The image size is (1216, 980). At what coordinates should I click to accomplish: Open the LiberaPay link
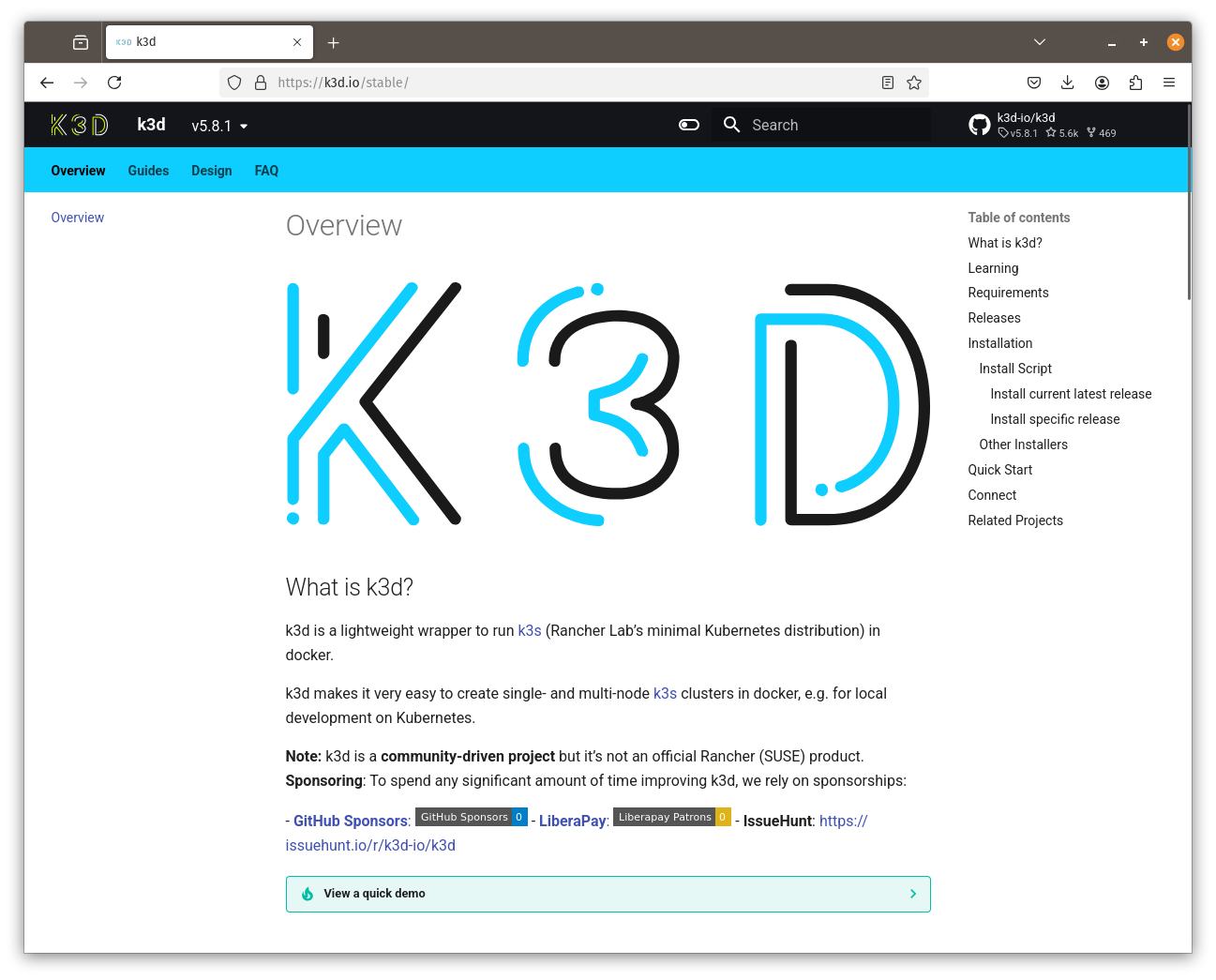click(573, 821)
